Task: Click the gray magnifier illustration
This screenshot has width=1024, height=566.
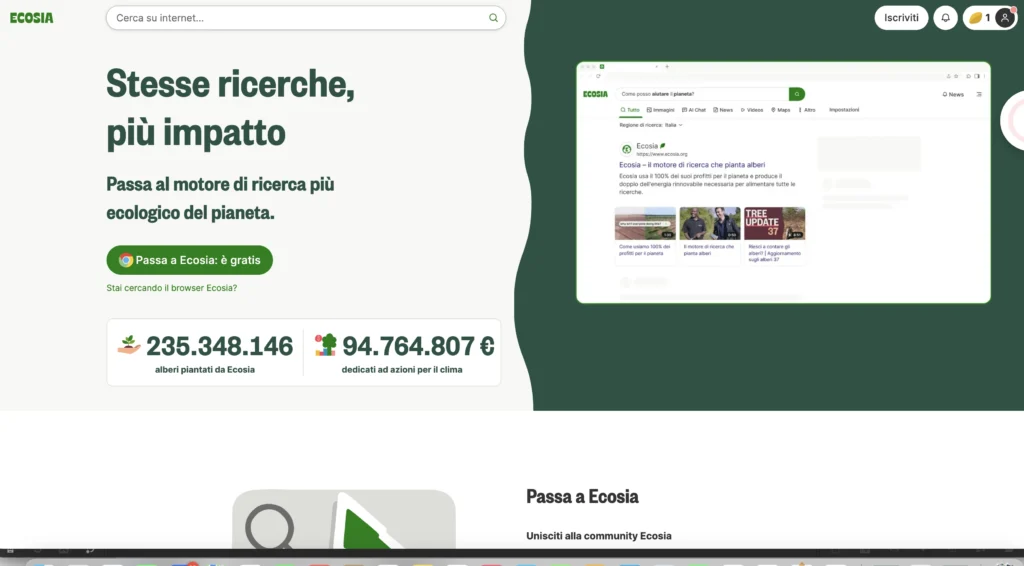Action: click(269, 527)
